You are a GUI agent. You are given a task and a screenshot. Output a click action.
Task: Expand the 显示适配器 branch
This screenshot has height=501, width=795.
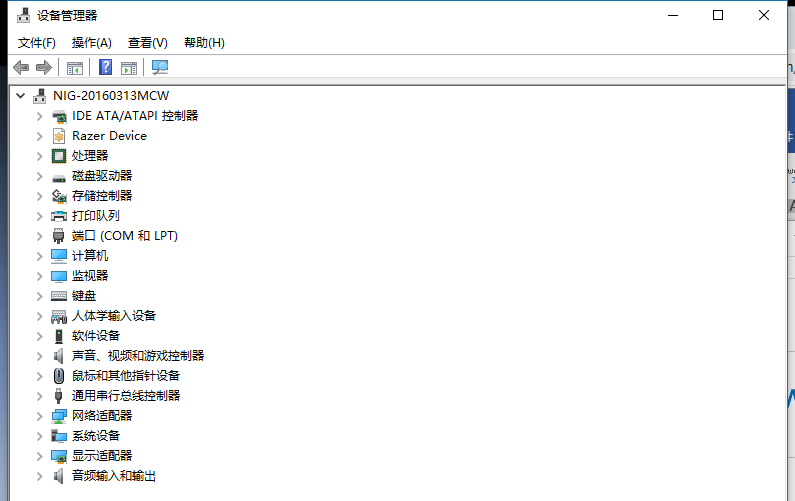pyautogui.click(x=40, y=456)
